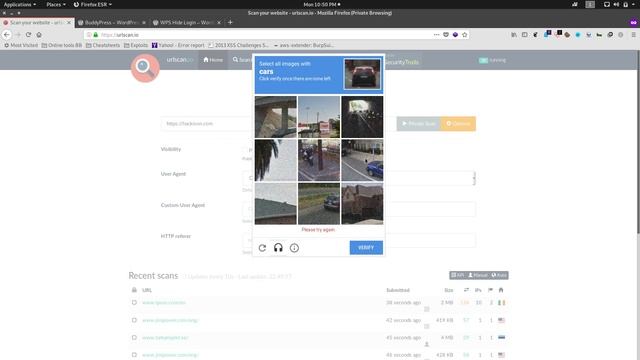Select the captcha tile with the overpass bridge
This screenshot has height=360, width=640.
276,117
